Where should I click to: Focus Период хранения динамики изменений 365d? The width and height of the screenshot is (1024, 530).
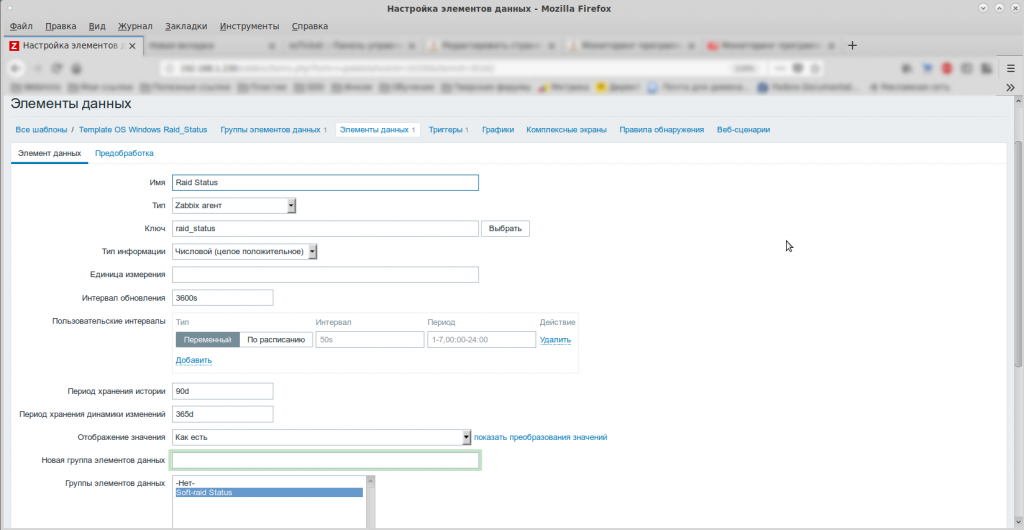(x=223, y=414)
